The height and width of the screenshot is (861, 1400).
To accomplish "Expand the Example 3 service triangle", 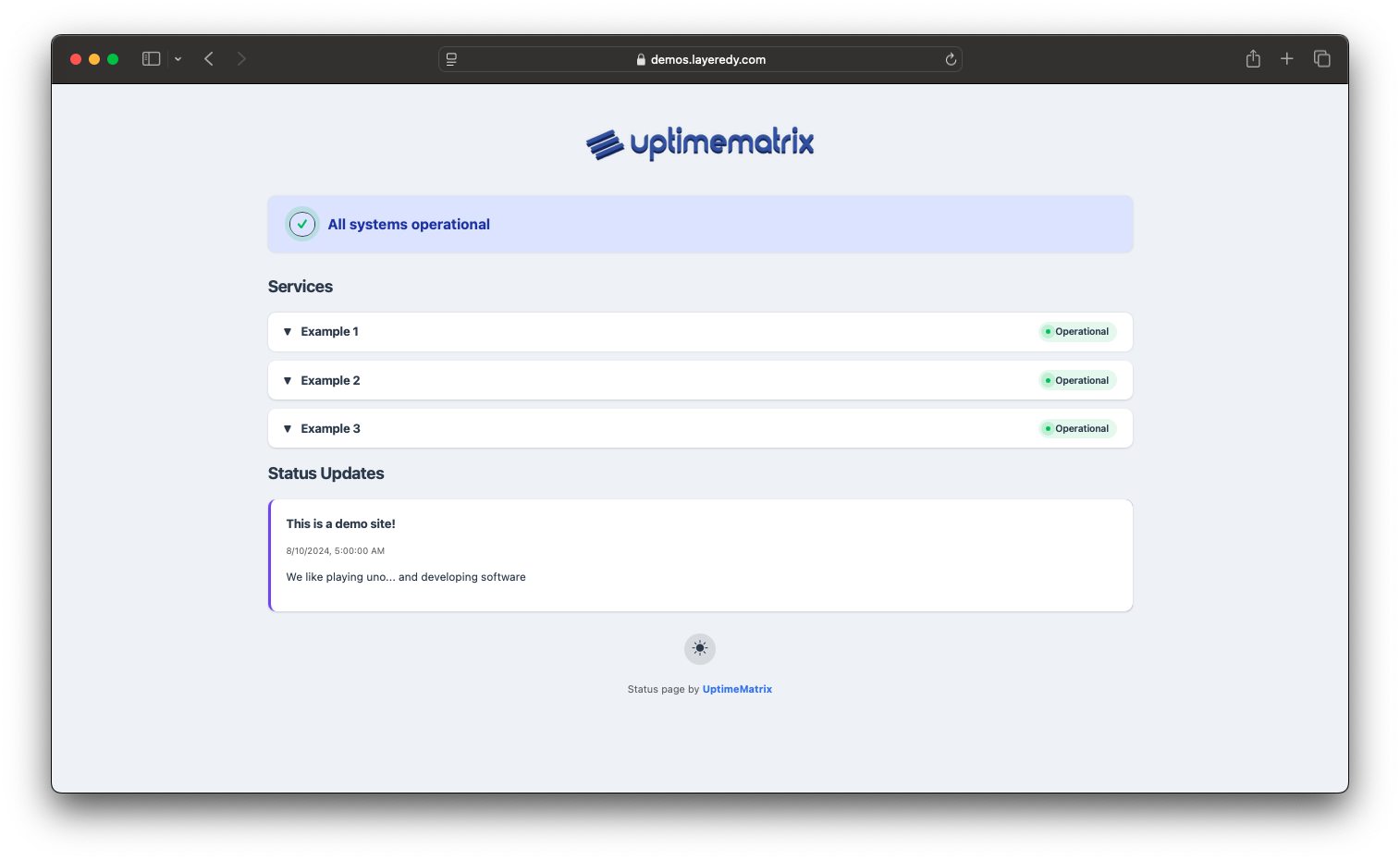I will coord(288,429).
